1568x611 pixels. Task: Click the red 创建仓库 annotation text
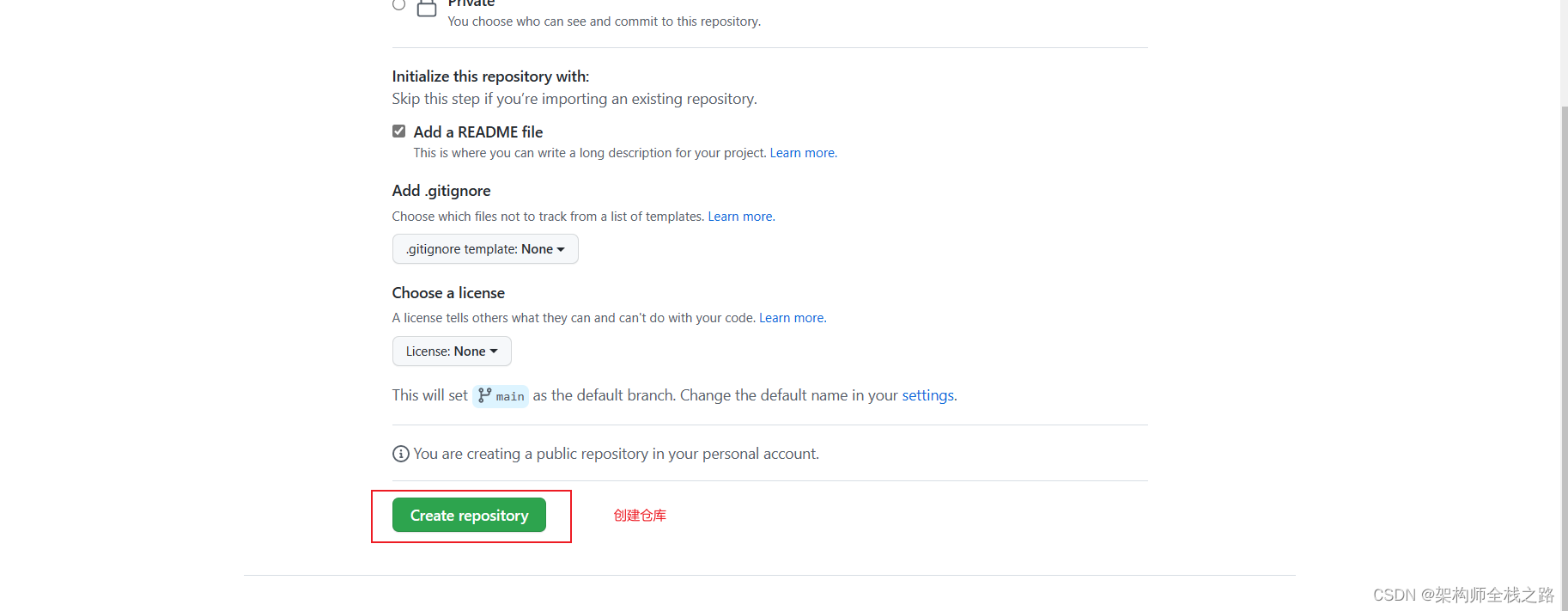coord(640,516)
